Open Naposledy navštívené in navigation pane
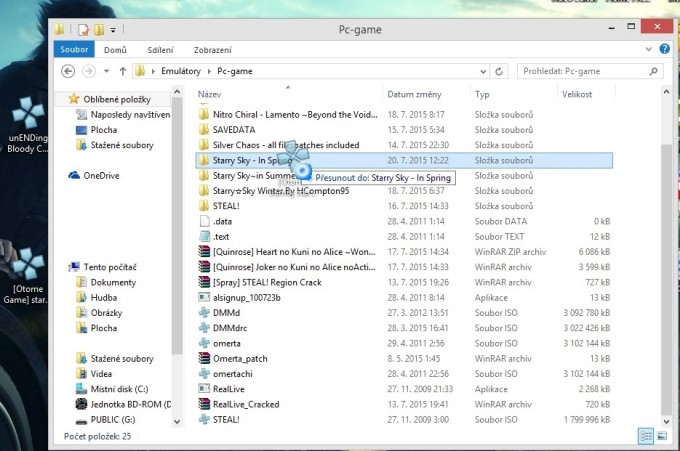The height and width of the screenshot is (451, 680). coord(123,114)
